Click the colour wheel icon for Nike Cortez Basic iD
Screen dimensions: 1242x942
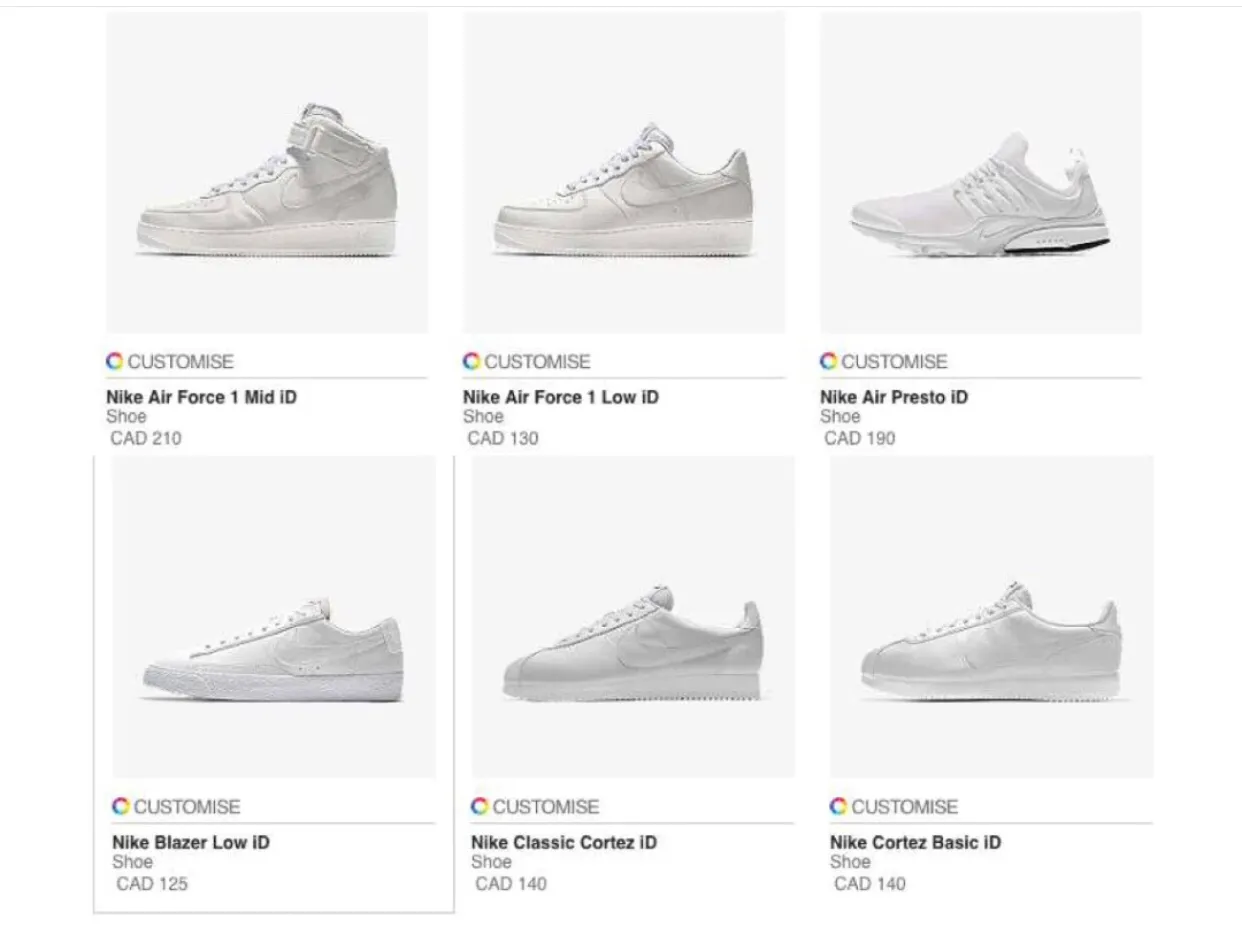tap(836, 806)
